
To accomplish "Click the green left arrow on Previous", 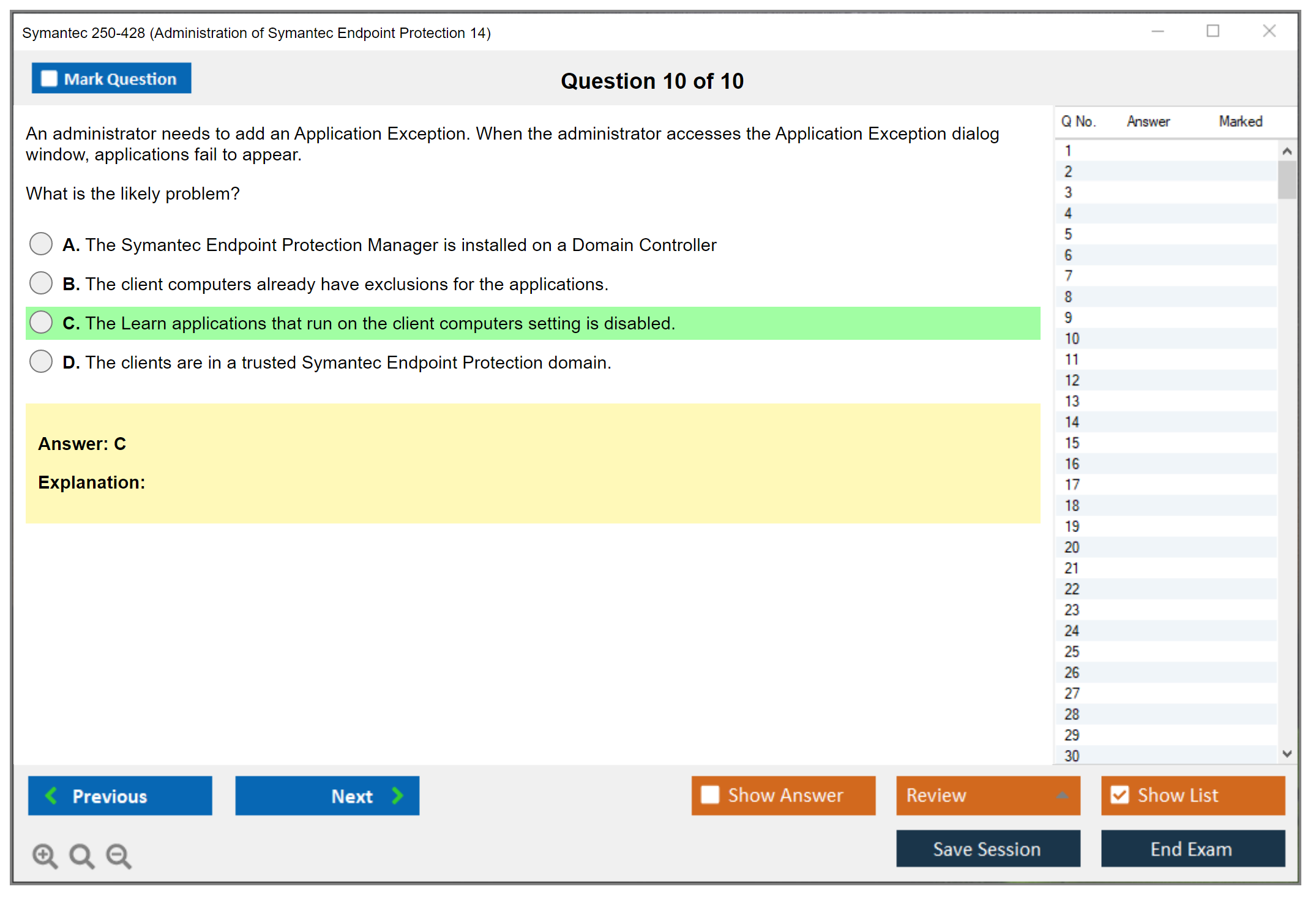I will [51, 795].
